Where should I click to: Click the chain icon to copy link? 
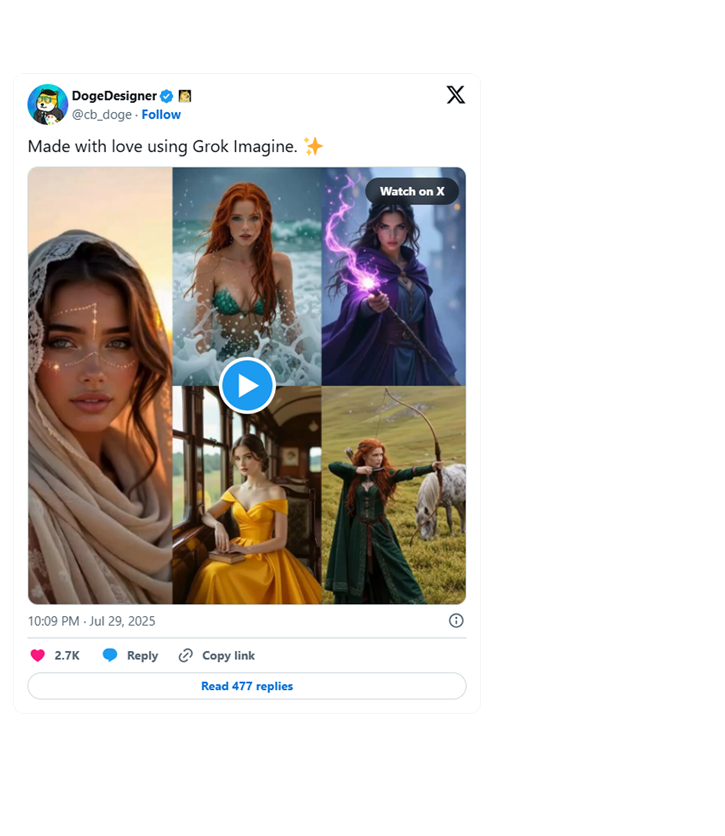(186, 656)
